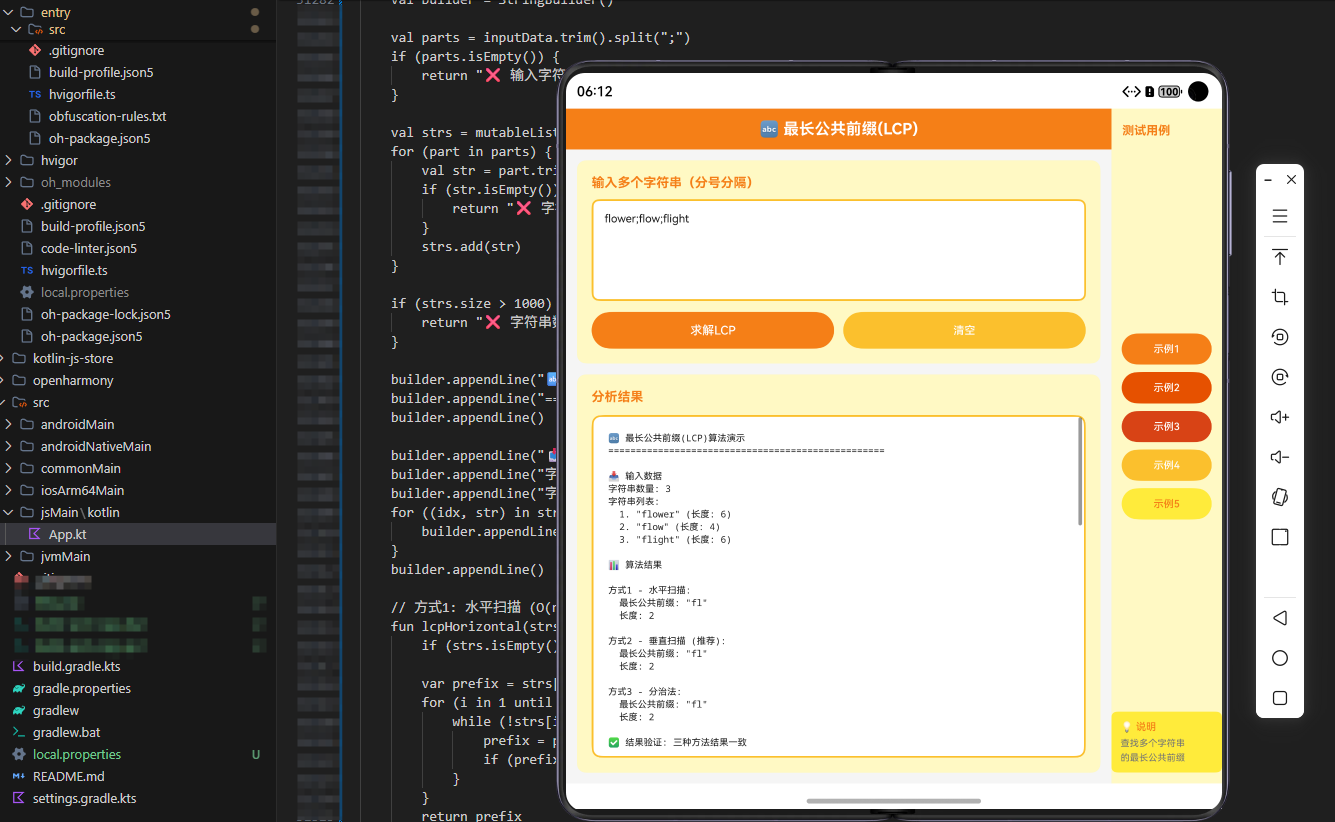
Task: Expand the kotlin-js-store folder
Action: [2, 358]
